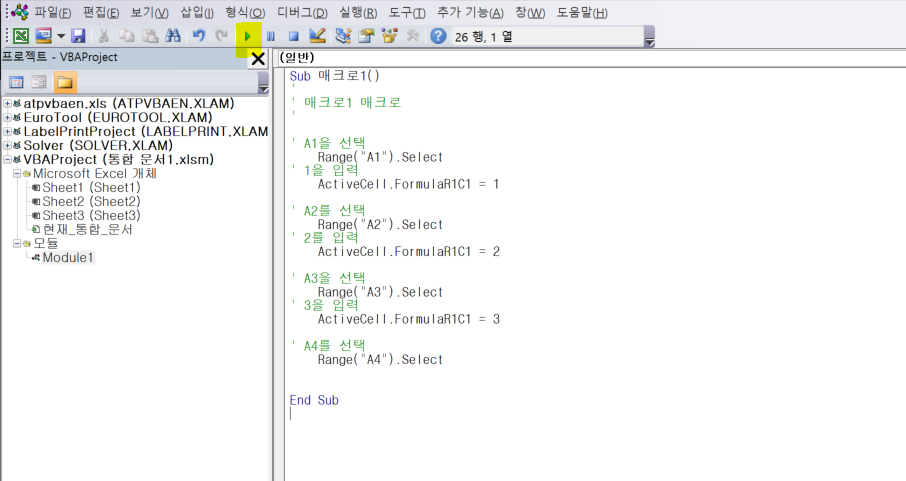
Task: Pause execution with the Break button
Action: 270,36
